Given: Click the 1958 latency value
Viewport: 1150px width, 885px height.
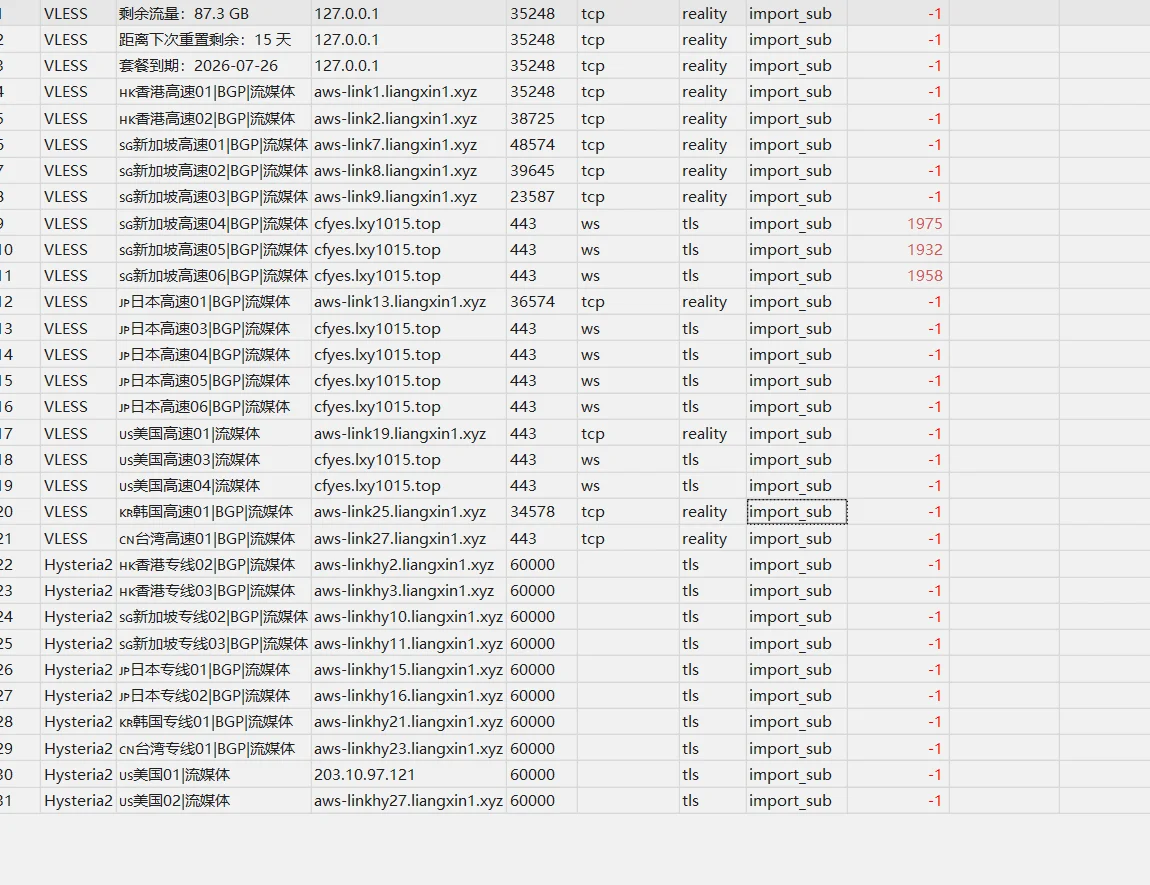Looking at the screenshot, I should click(925, 276).
